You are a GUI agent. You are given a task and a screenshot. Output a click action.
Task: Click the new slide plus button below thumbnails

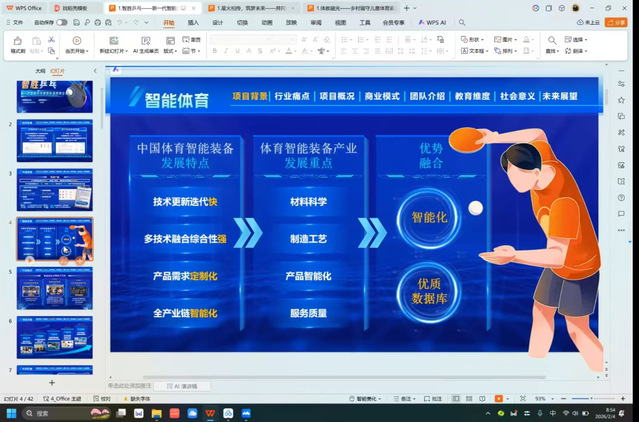click(x=52, y=383)
